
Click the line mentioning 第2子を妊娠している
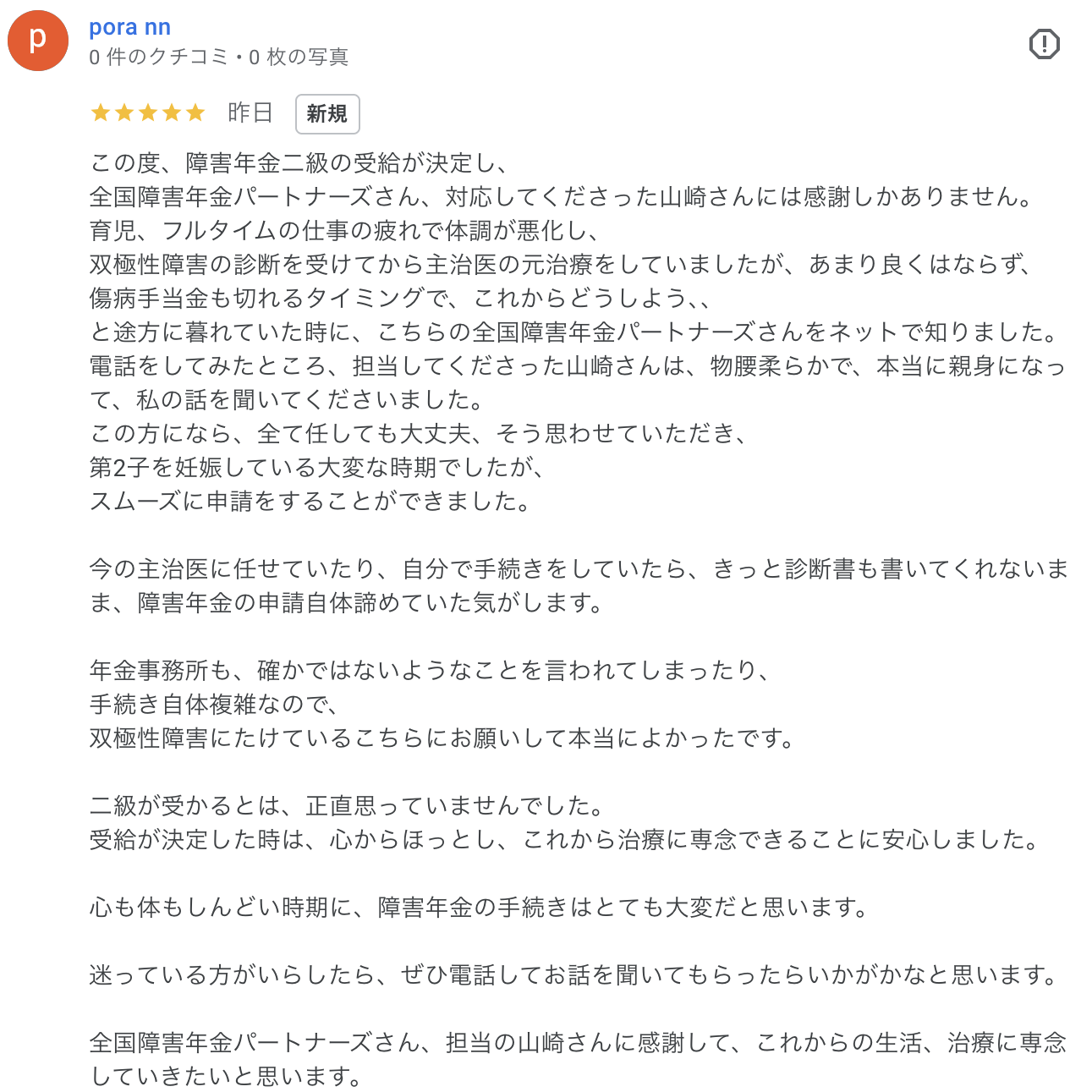(317, 468)
